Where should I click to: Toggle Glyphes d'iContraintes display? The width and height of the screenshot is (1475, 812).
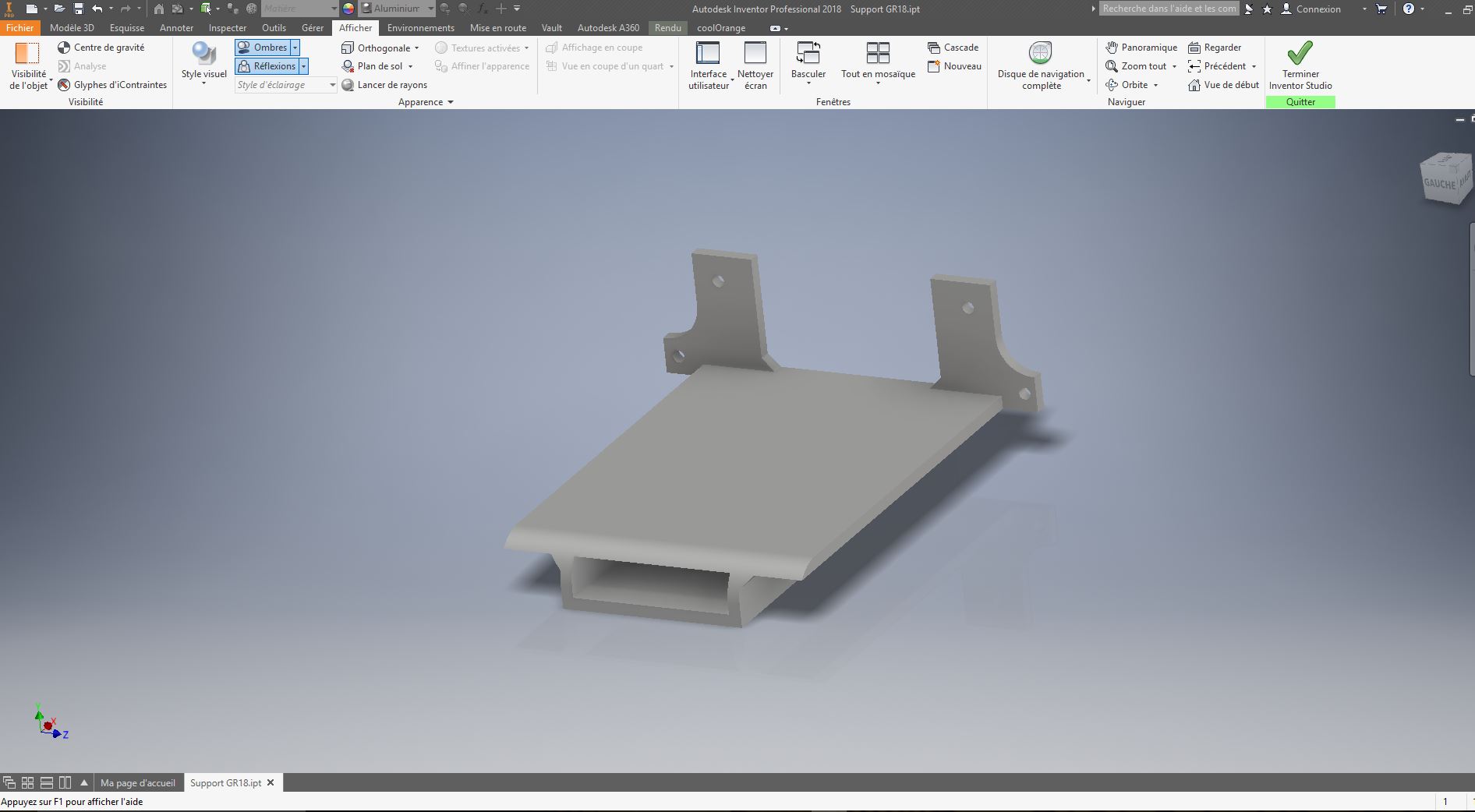pyautogui.click(x=112, y=85)
